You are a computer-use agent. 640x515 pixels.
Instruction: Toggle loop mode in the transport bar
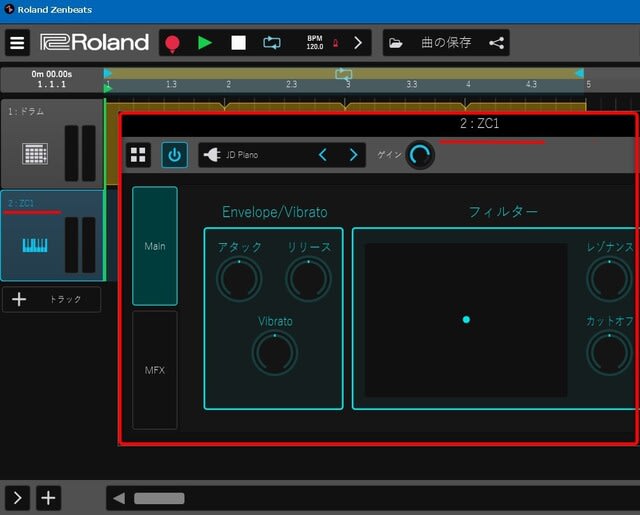[x=272, y=42]
